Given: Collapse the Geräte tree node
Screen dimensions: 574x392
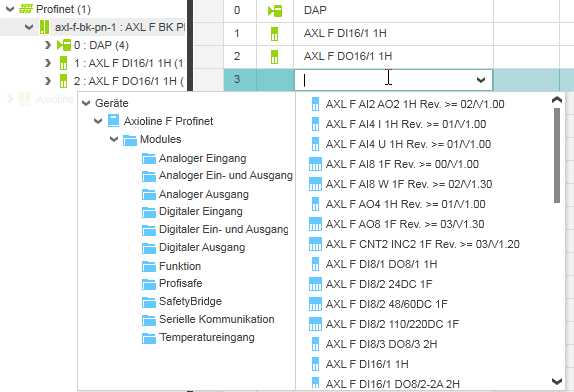Looking at the screenshot, I should click(86, 103).
